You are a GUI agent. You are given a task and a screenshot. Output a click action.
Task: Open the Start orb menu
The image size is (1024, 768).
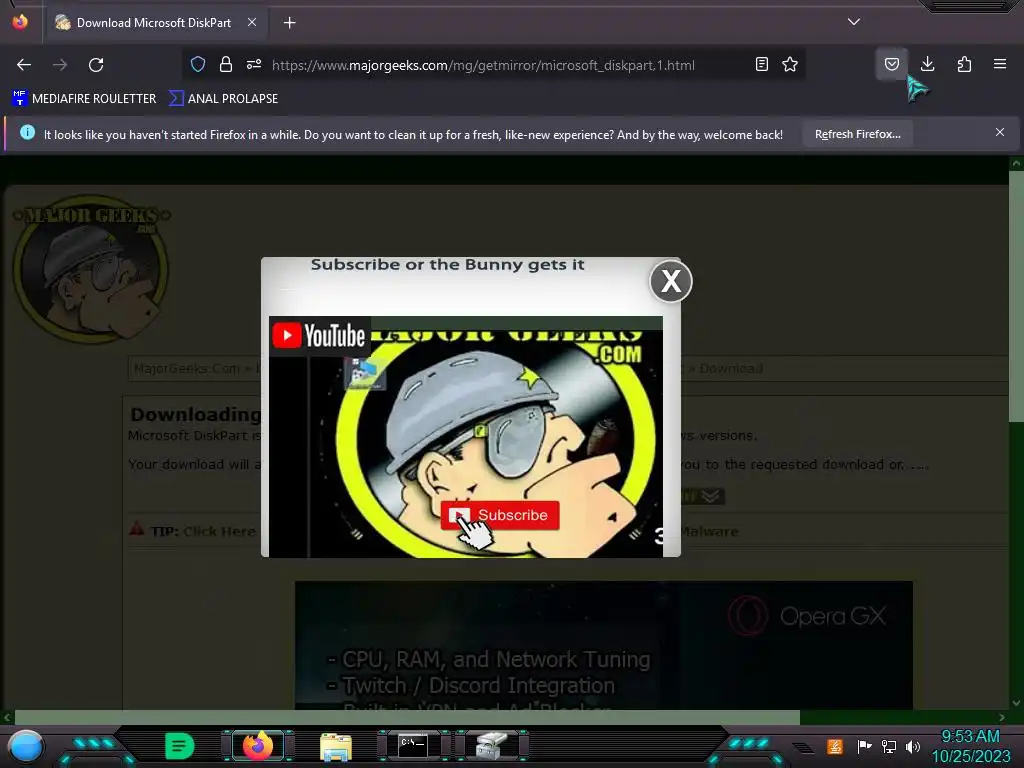click(26, 746)
